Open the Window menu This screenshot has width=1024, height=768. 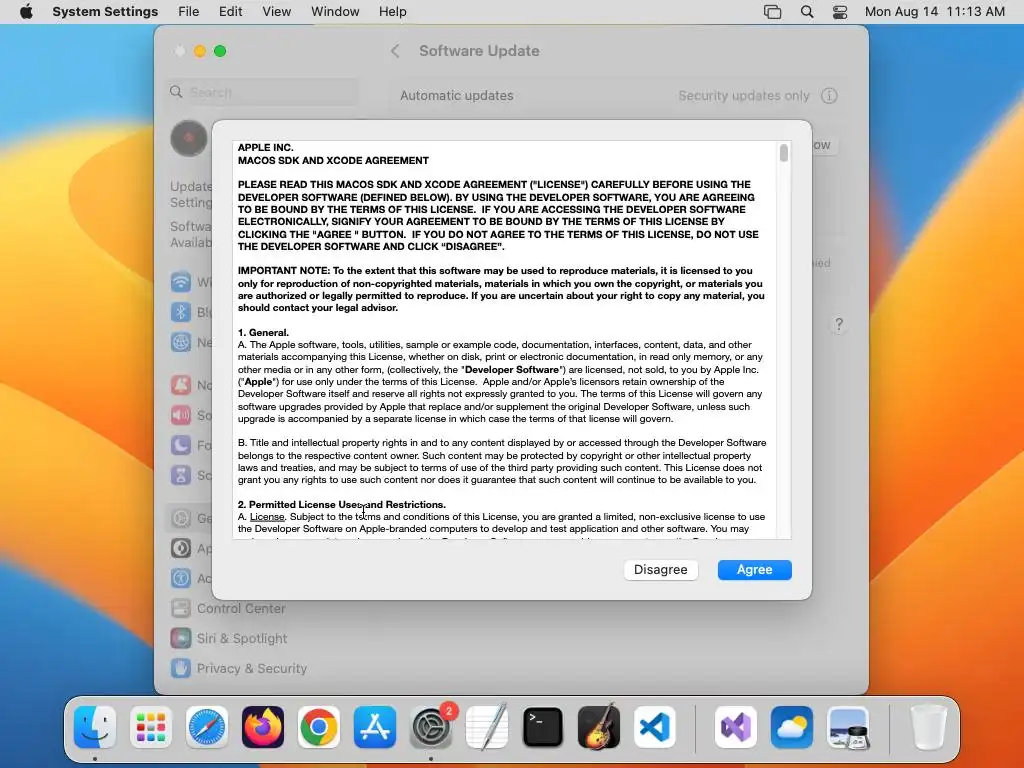click(x=335, y=12)
